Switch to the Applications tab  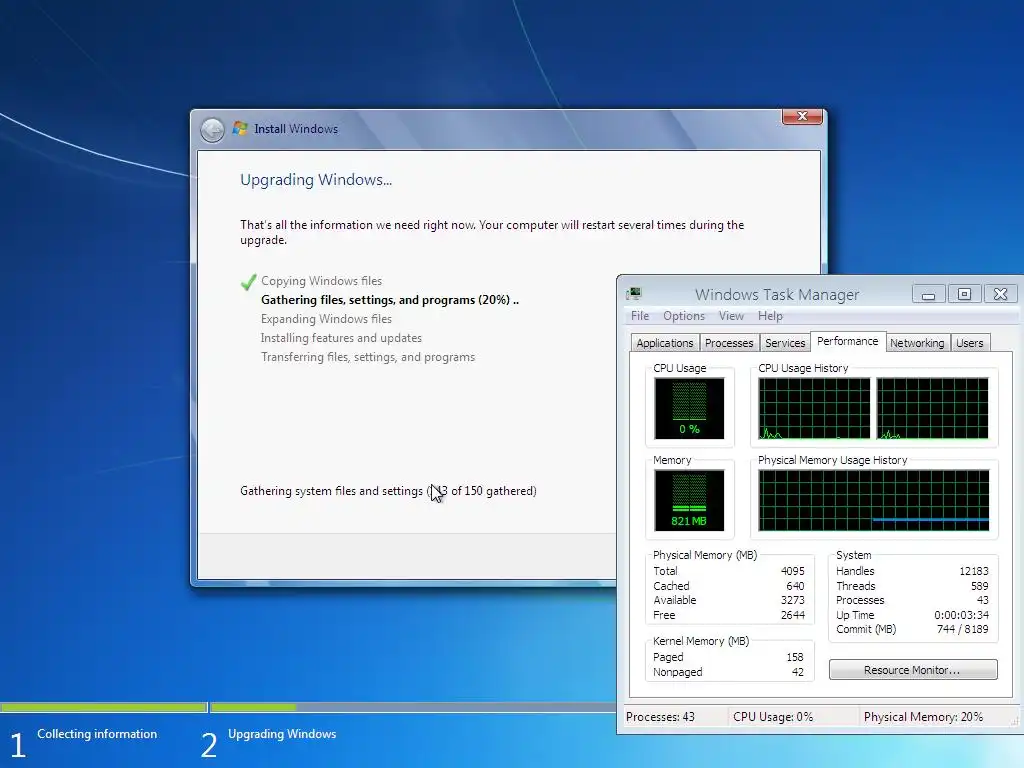click(x=665, y=343)
